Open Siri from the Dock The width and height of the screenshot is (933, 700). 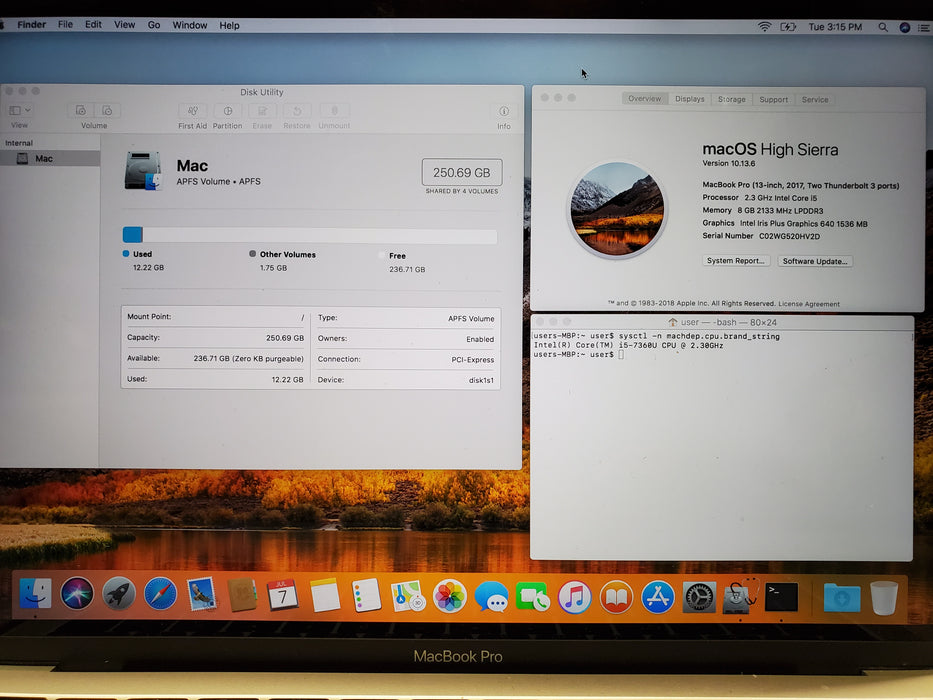coord(77,593)
